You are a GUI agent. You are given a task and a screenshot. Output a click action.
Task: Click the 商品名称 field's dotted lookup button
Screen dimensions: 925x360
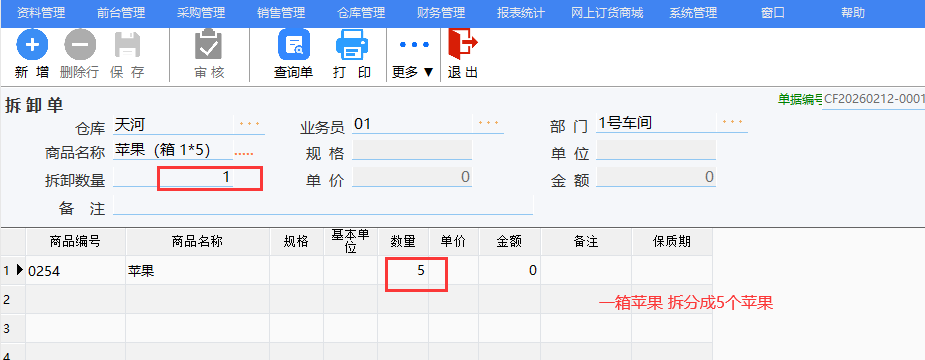point(244,153)
